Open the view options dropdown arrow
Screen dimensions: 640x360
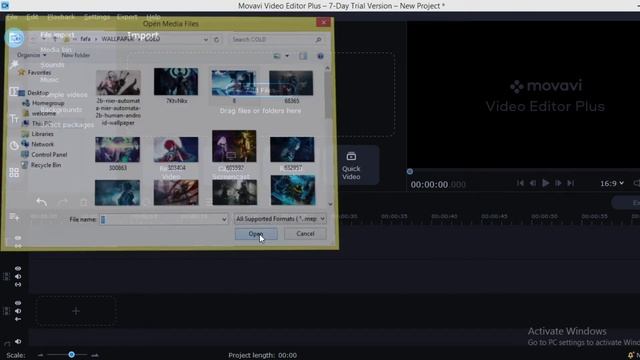point(287,56)
